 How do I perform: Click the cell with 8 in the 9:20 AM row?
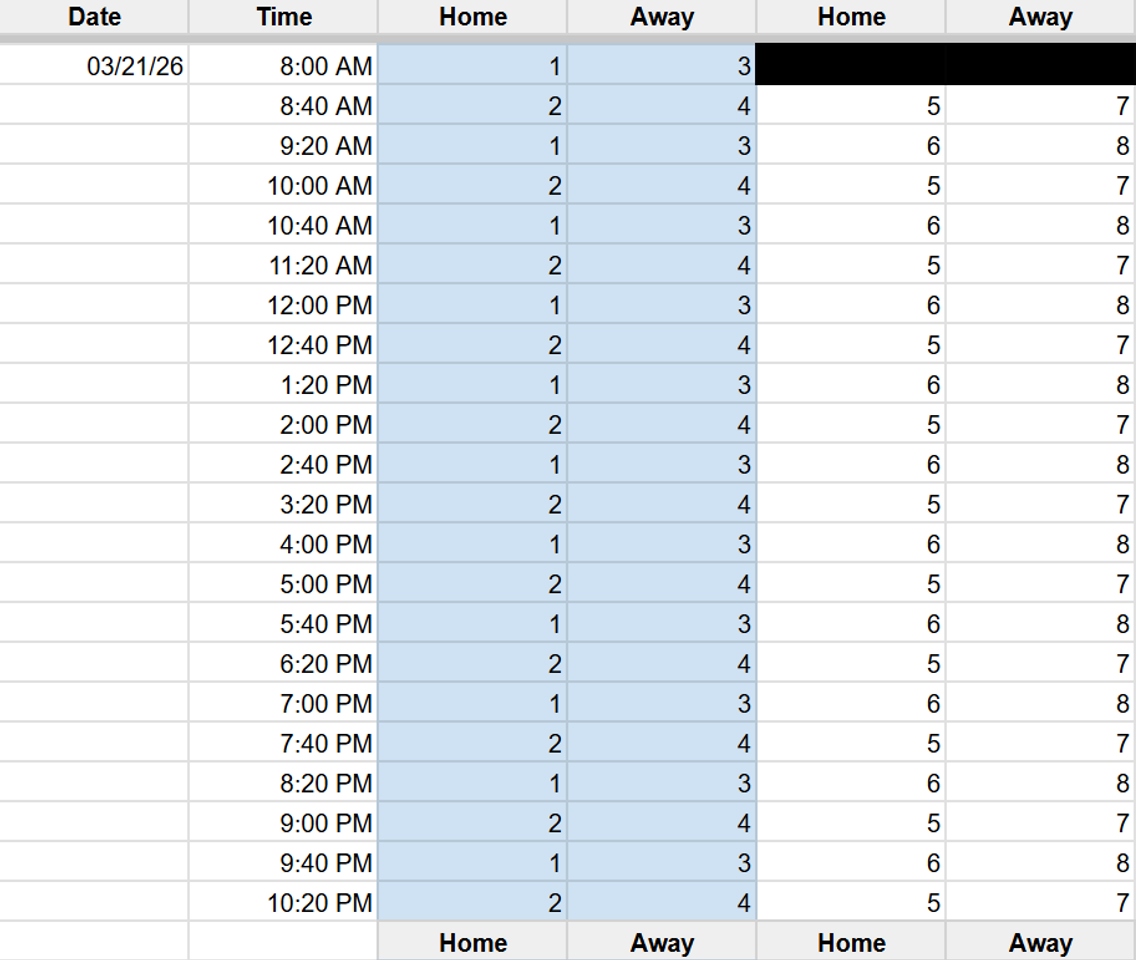[x=1040, y=146]
